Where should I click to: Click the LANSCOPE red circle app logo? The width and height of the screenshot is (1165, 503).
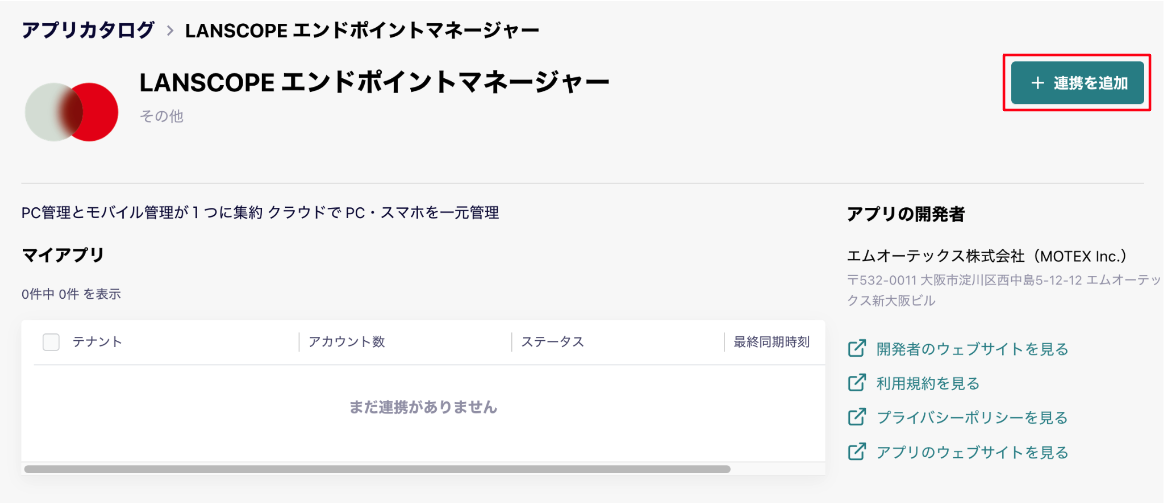click(x=72, y=111)
